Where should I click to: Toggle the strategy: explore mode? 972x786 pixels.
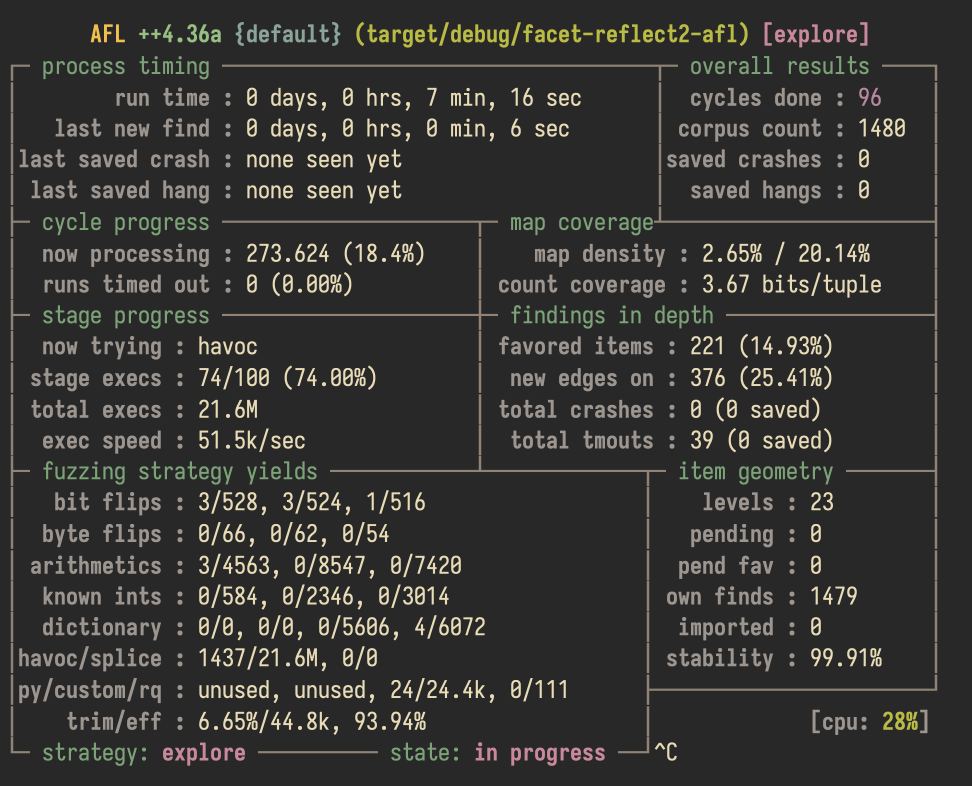(x=146, y=751)
